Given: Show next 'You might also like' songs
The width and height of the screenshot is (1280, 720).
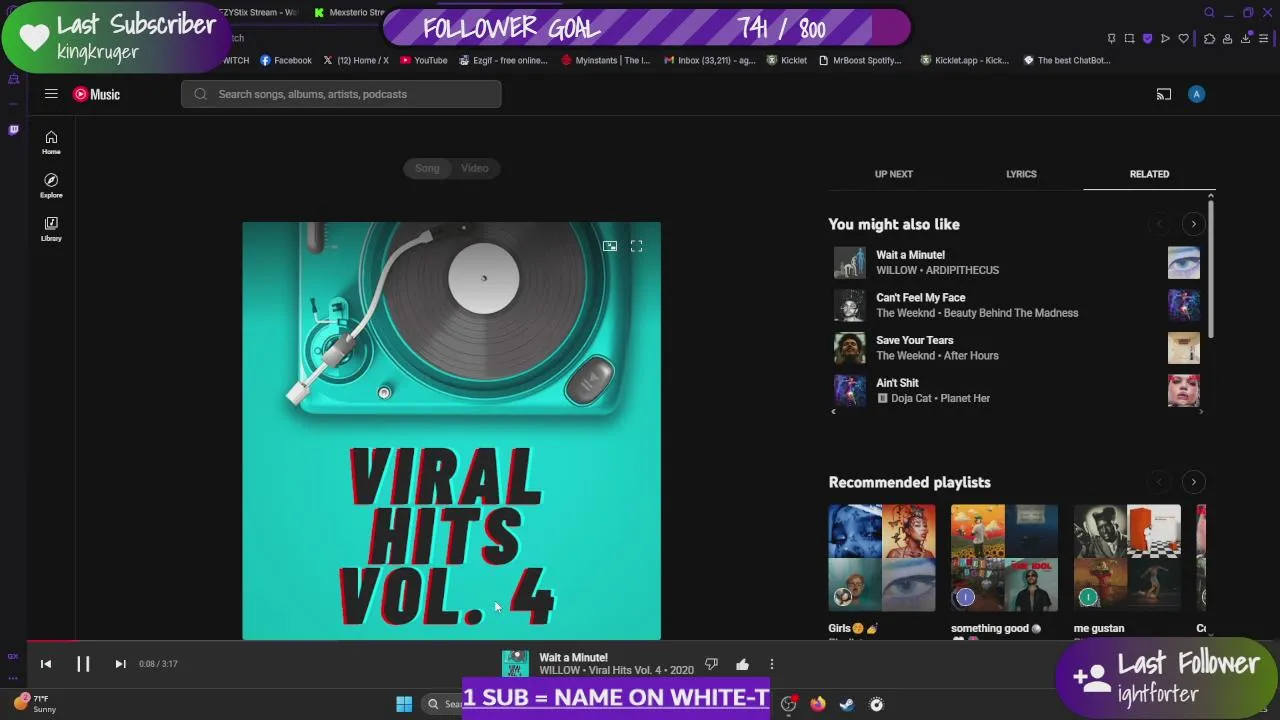Looking at the screenshot, I should tap(1193, 224).
